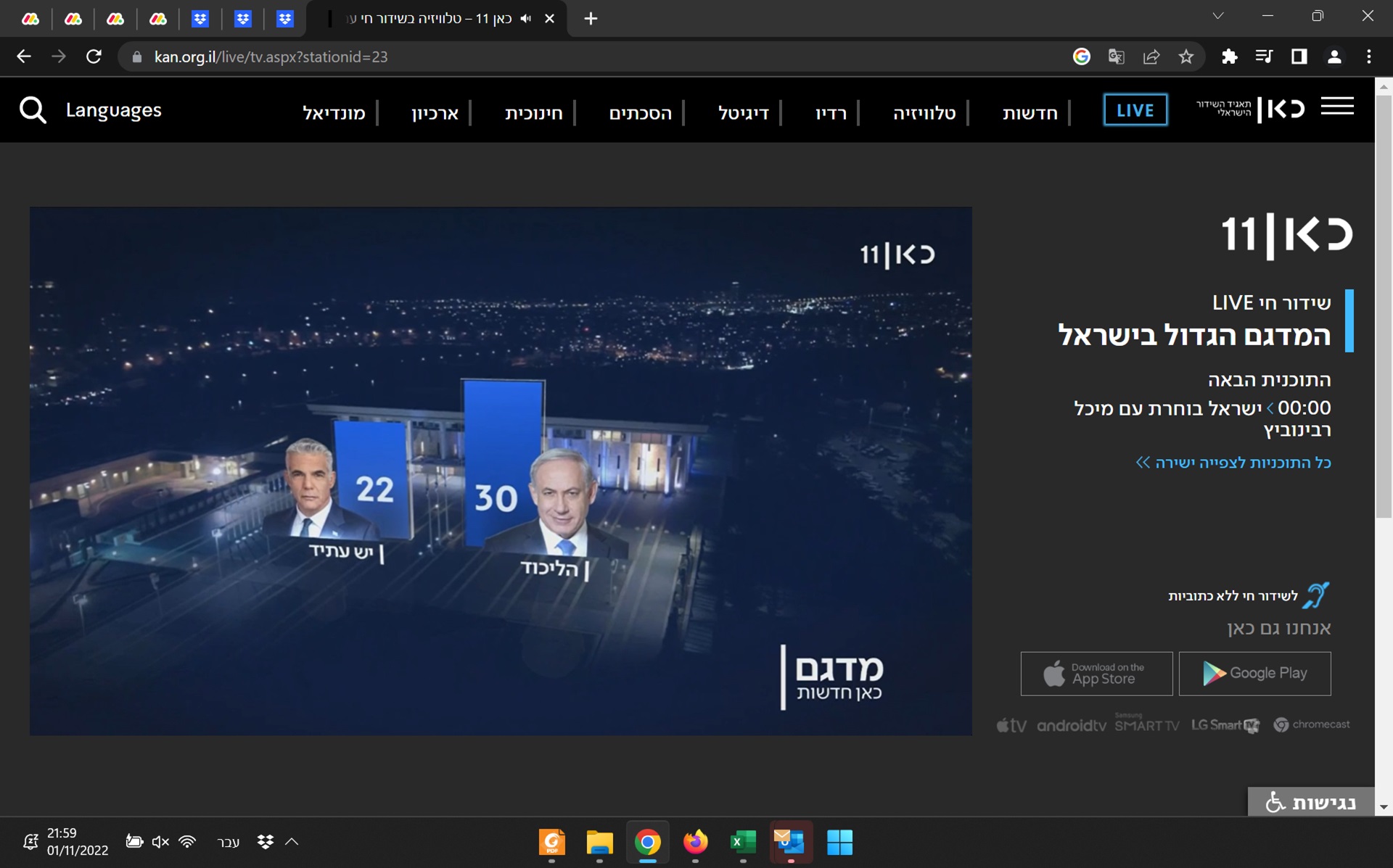
Task: Open Wi-Fi network status in tray
Action: (187, 841)
